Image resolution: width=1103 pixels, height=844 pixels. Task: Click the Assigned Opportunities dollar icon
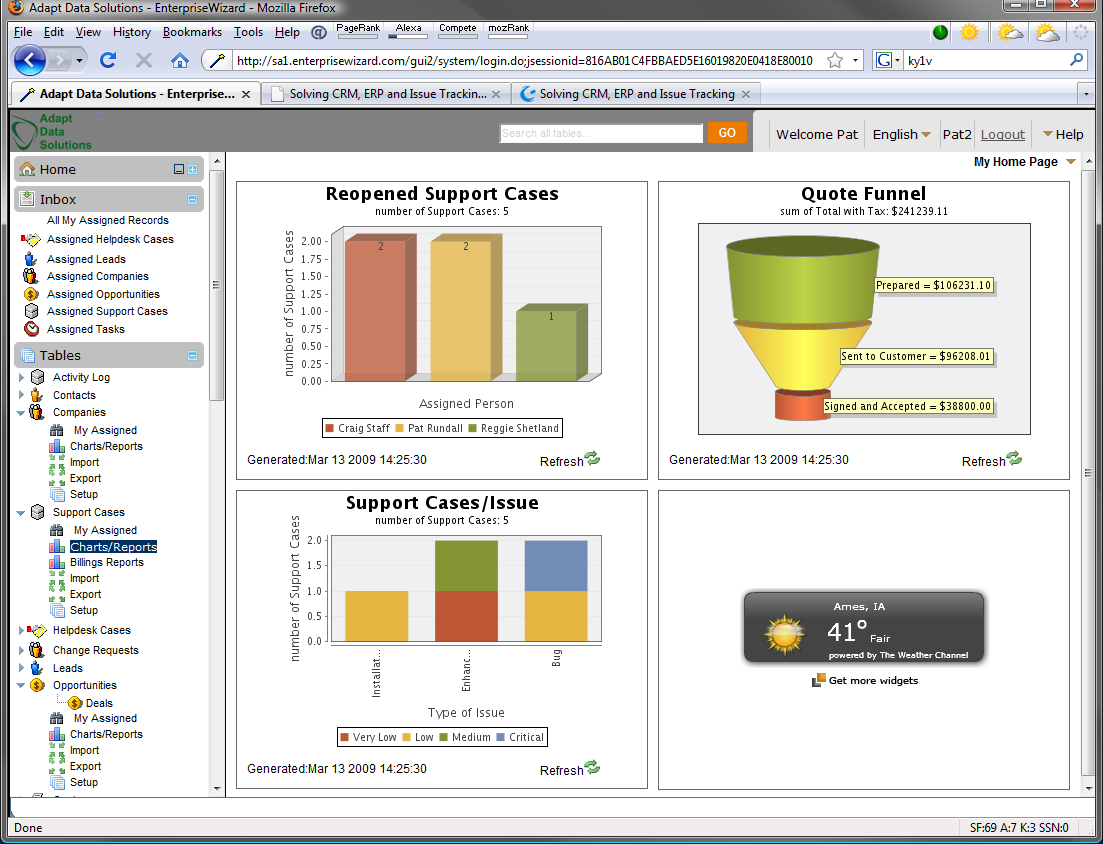31,294
